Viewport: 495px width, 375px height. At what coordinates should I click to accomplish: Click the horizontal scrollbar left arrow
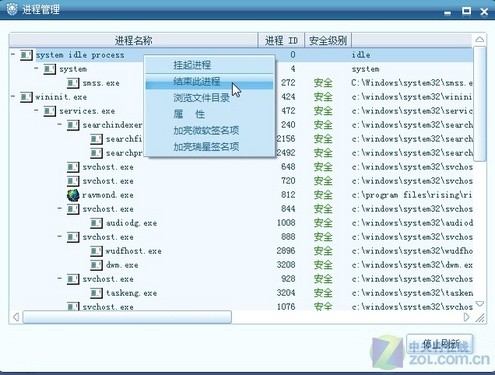(x=16, y=317)
